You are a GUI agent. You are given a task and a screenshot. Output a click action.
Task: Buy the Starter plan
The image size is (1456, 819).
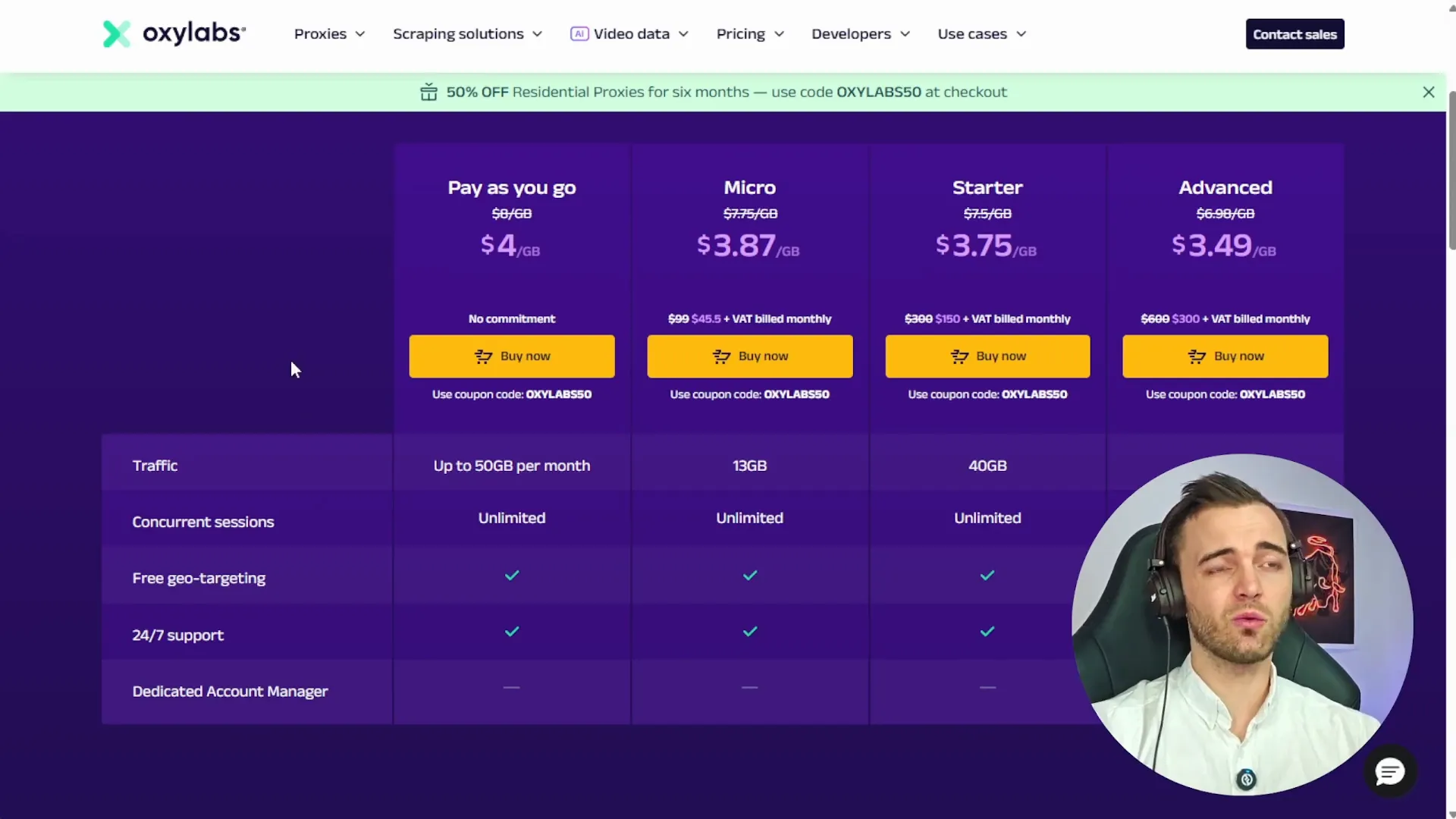click(x=987, y=356)
